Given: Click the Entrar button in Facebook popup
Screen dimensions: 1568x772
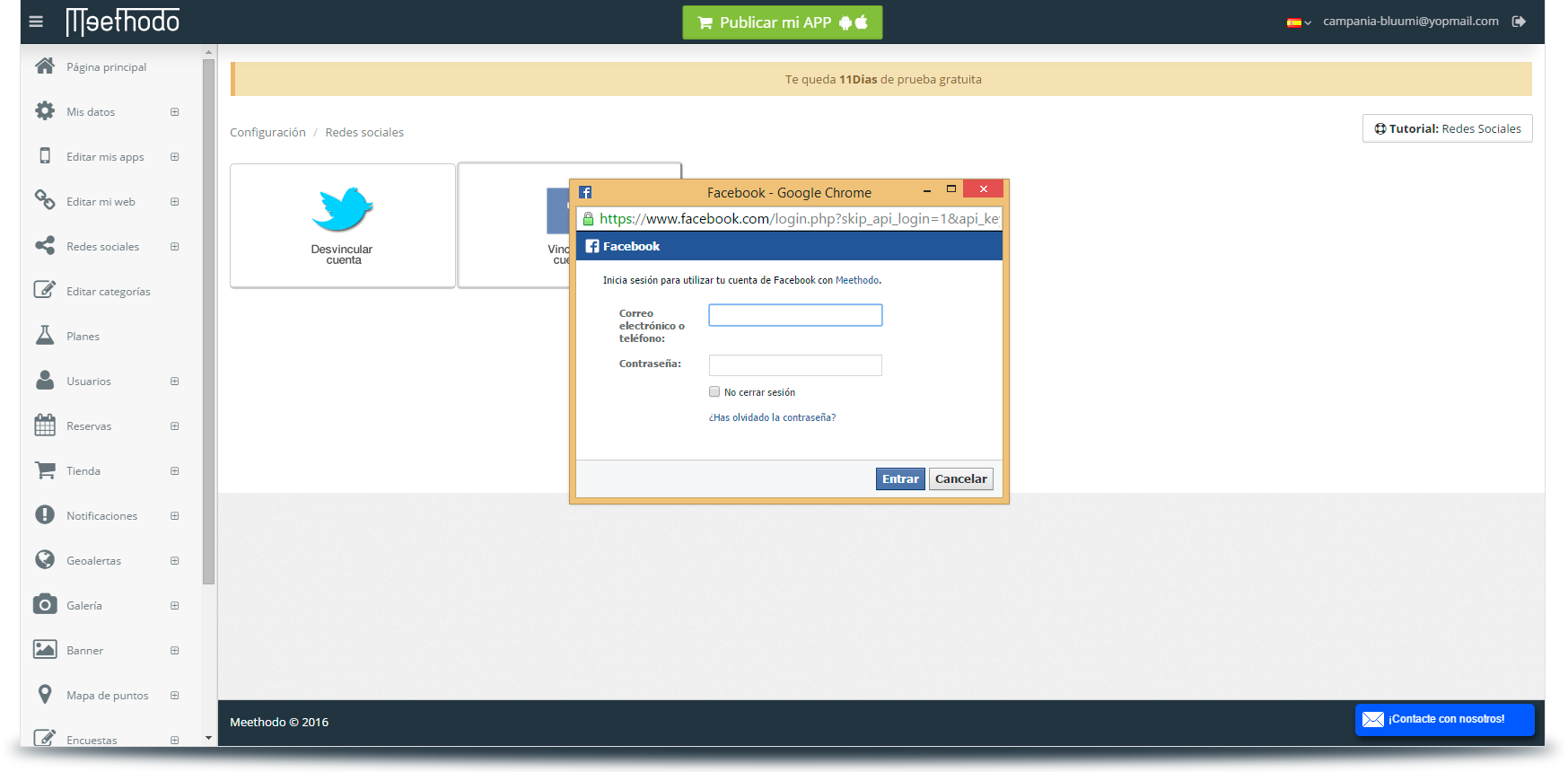Looking at the screenshot, I should click(900, 478).
